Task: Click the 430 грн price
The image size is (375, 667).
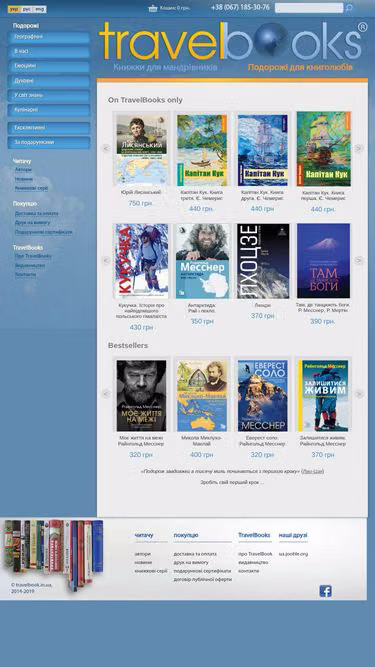Action: (x=141, y=328)
